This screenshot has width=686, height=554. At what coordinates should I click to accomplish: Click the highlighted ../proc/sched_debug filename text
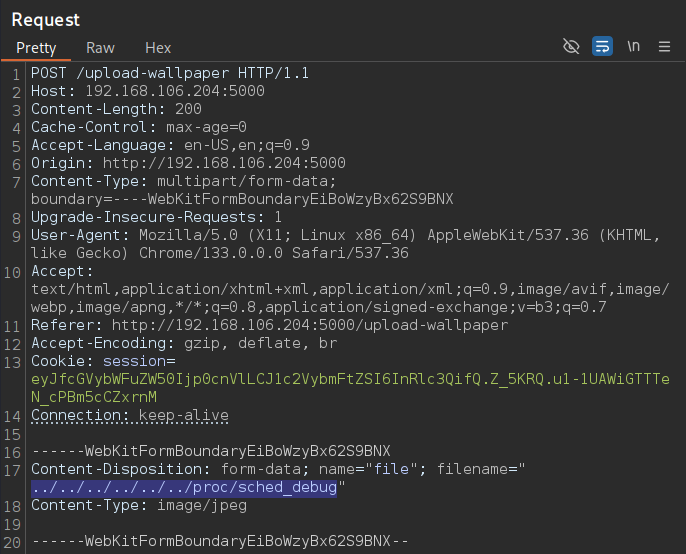pos(184,487)
